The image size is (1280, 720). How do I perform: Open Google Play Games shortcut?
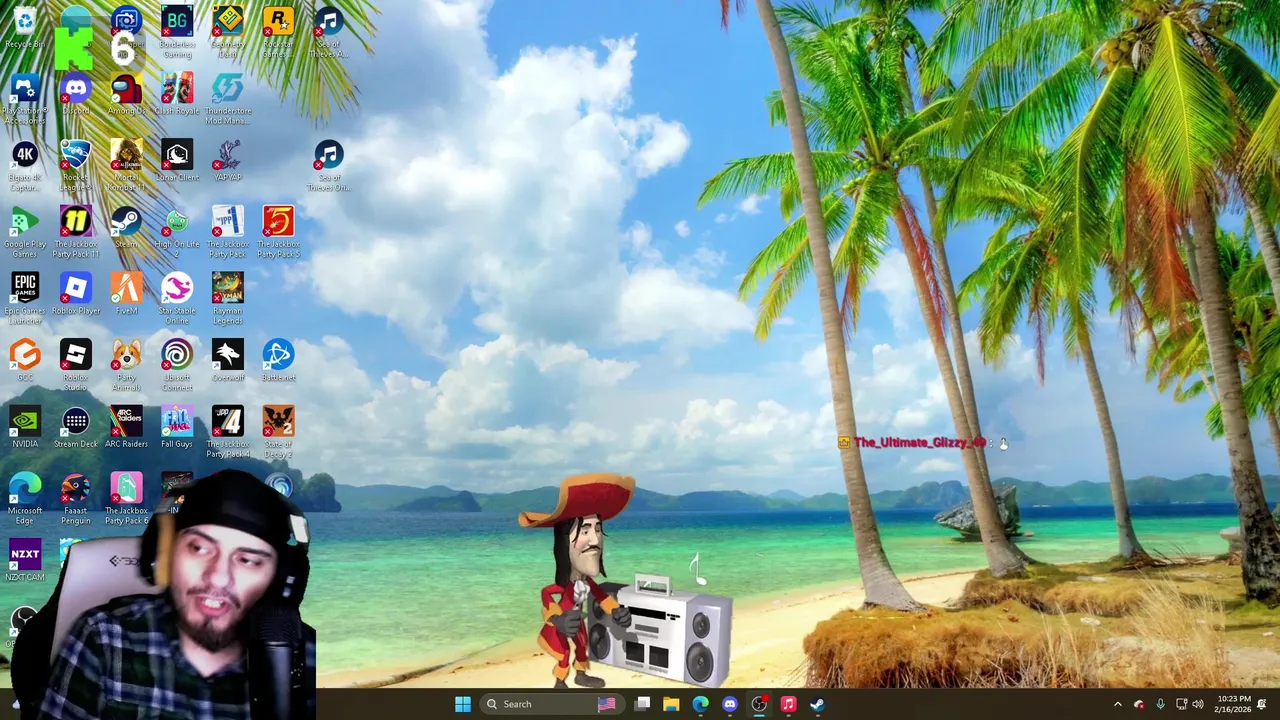pos(24,233)
